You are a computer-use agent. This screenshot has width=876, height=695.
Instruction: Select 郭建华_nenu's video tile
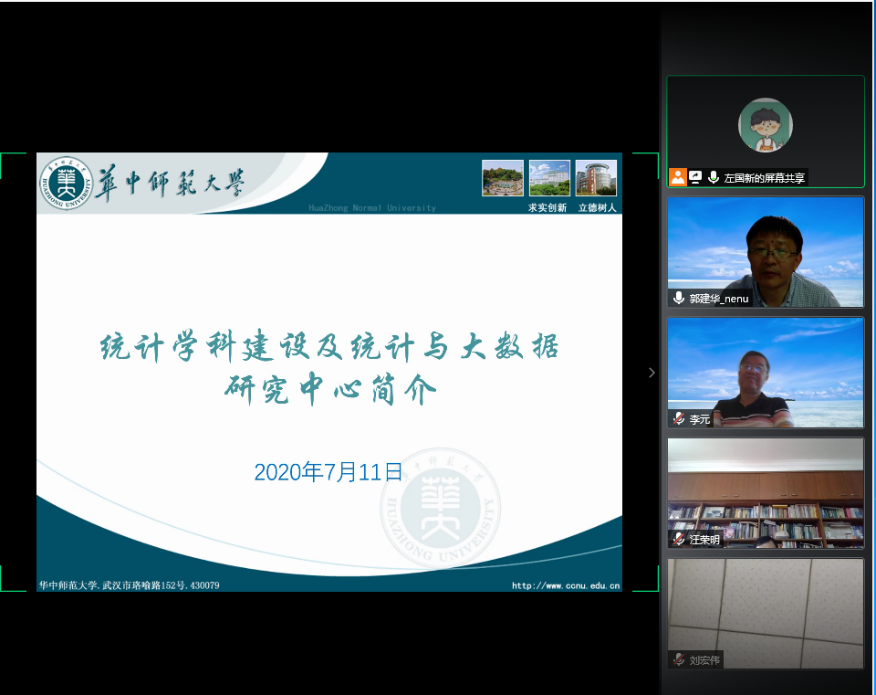[x=765, y=250]
